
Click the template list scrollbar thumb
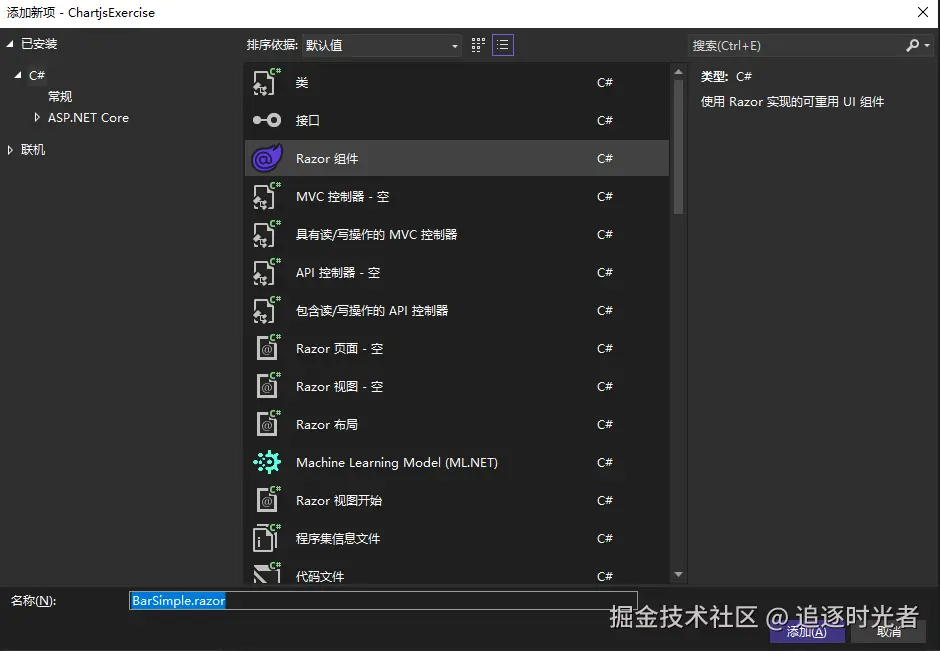pyautogui.click(x=679, y=147)
